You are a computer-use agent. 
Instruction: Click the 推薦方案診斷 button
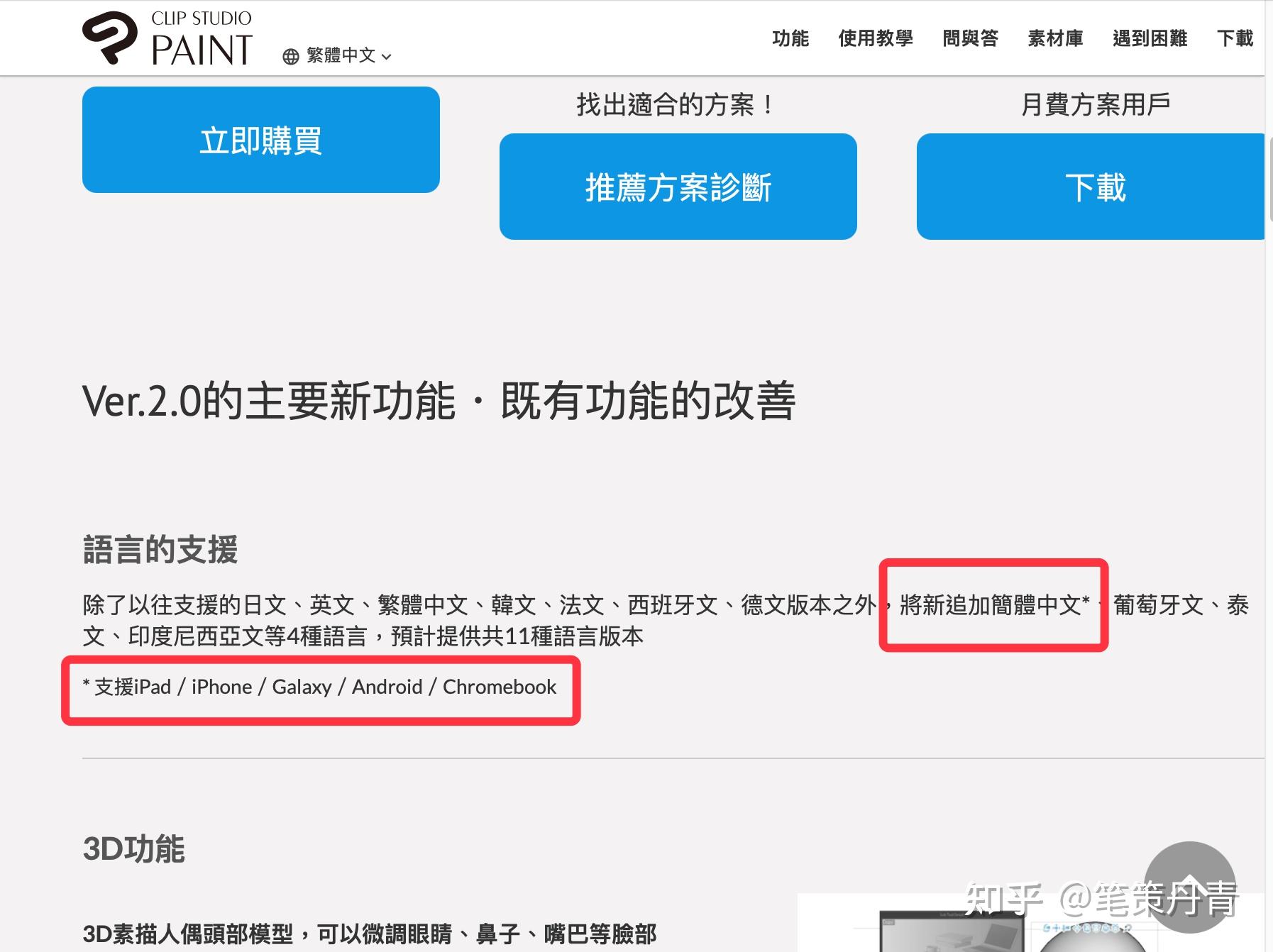pos(678,187)
